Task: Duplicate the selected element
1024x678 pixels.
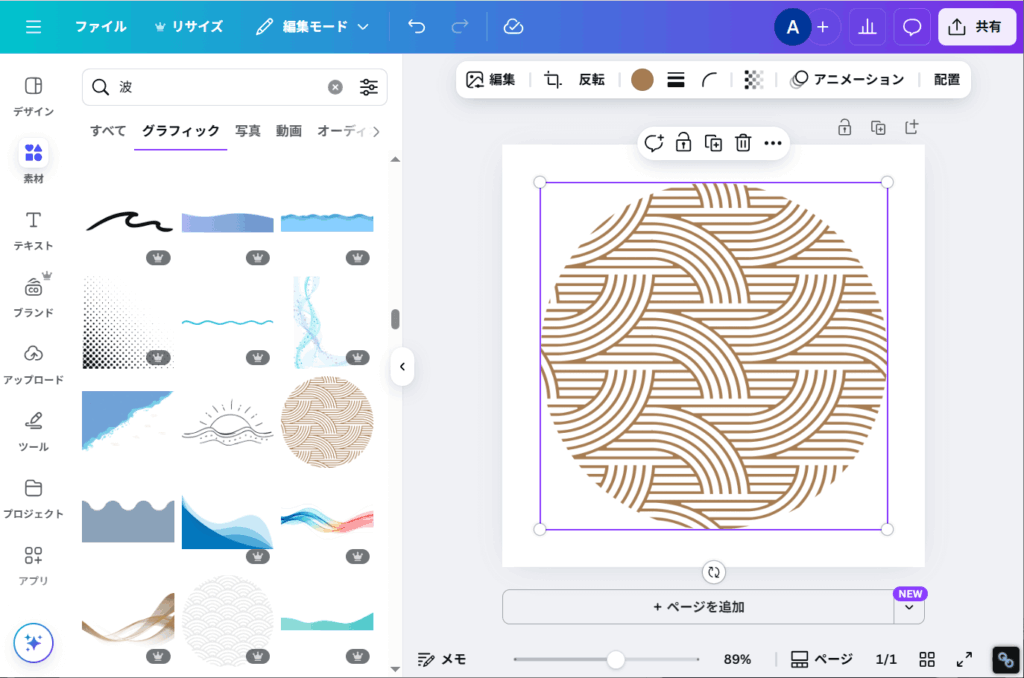Action: coord(713,143)
